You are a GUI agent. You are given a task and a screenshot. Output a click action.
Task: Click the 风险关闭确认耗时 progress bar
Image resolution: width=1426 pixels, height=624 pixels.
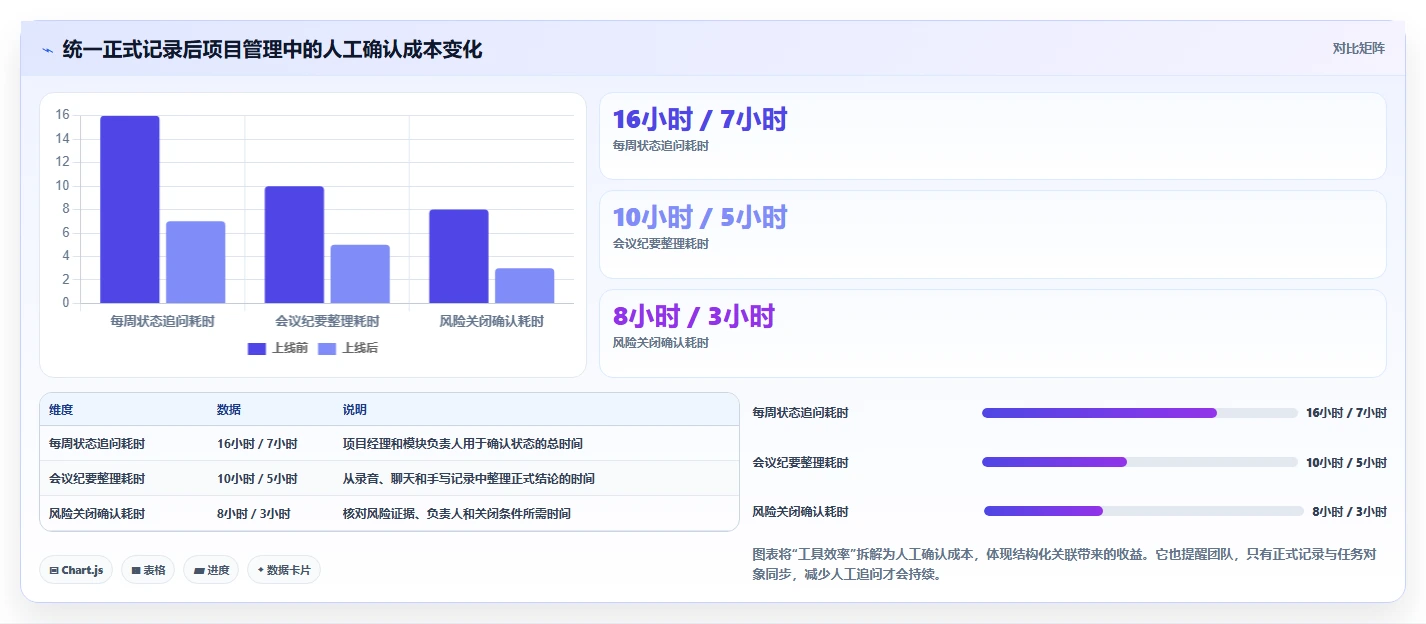click(1144, 511)
